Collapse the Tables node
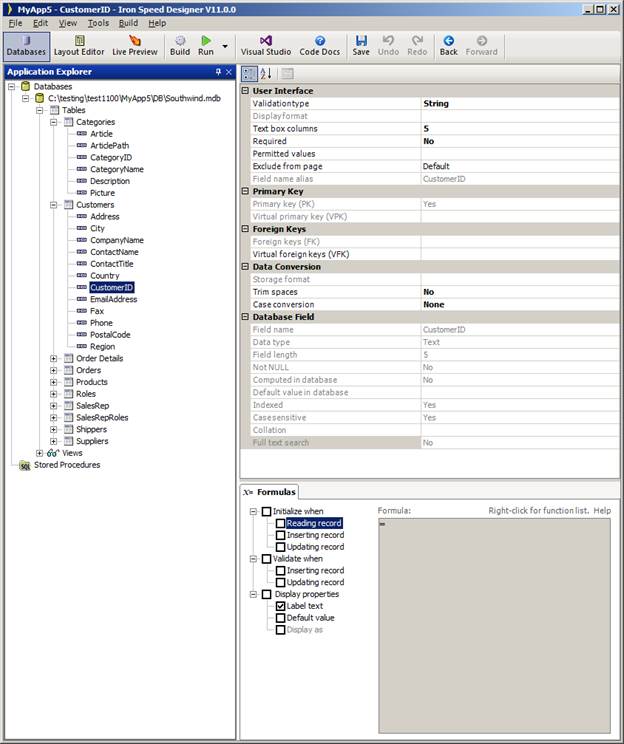The image size is (624, 744). (40, 110)
